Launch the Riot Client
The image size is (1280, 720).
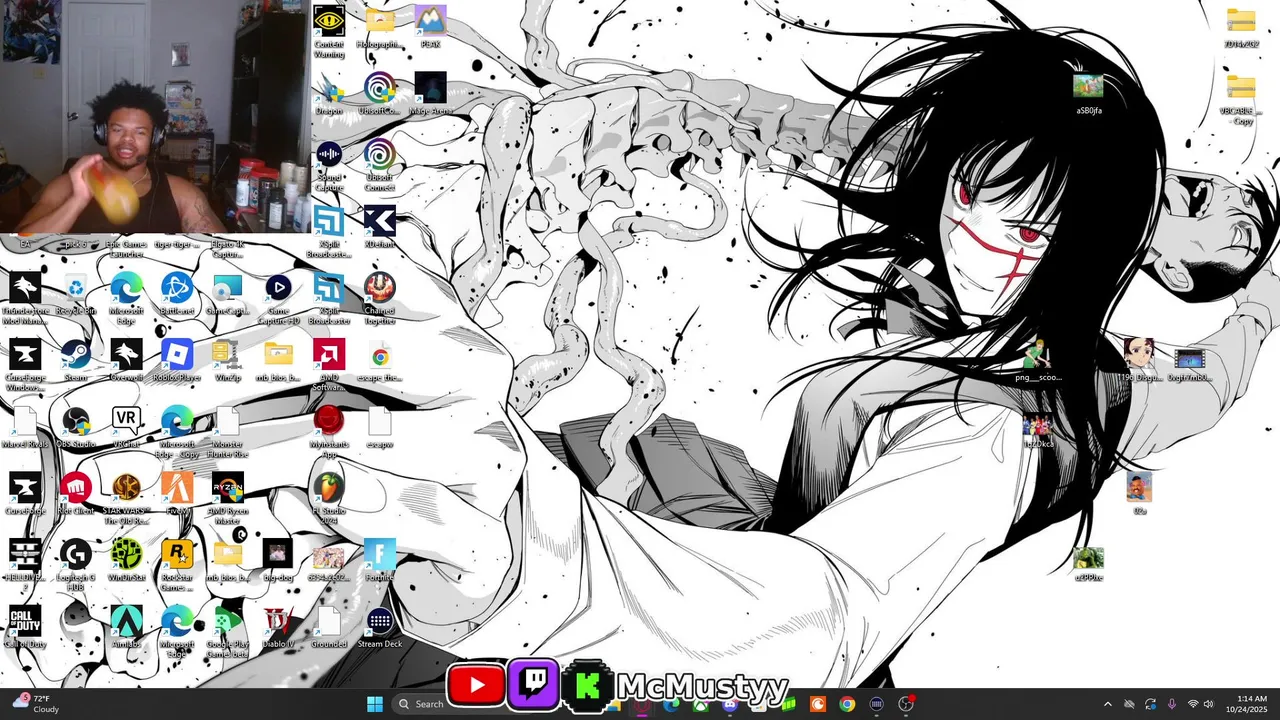76,494
